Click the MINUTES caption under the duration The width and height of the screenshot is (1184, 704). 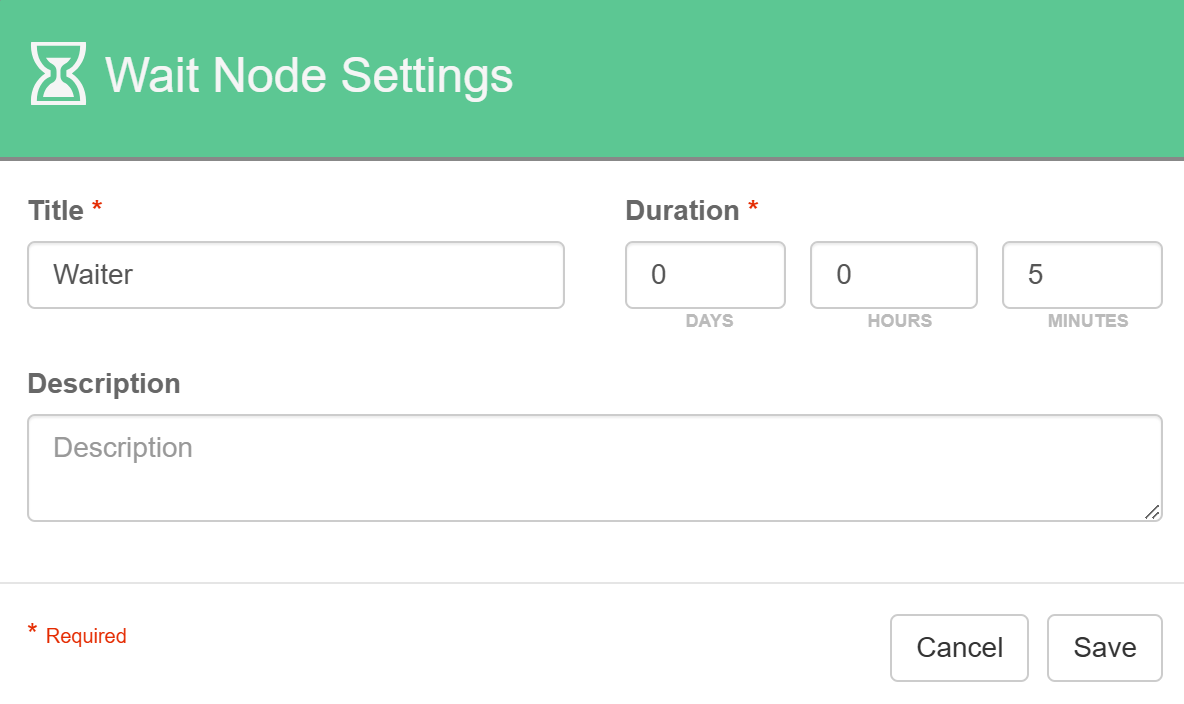pos(1088,321)
